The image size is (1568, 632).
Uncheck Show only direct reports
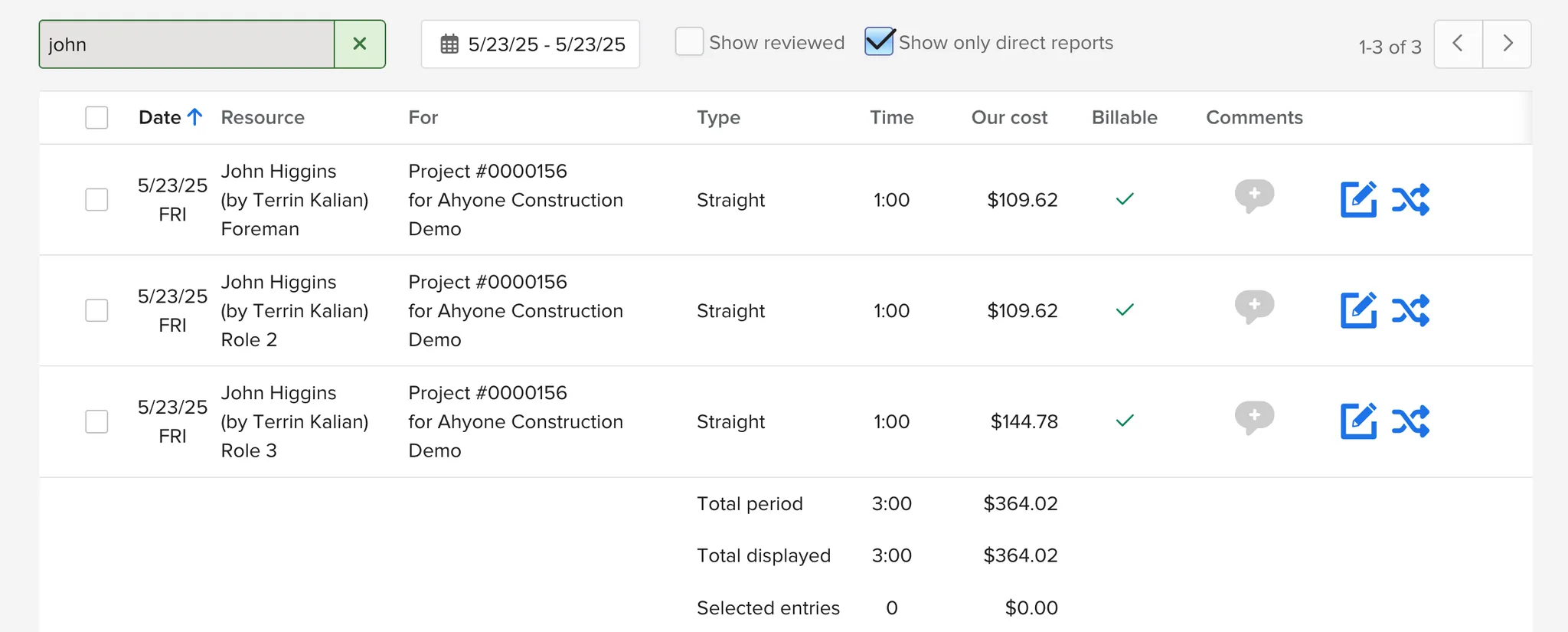coord(879,42)
